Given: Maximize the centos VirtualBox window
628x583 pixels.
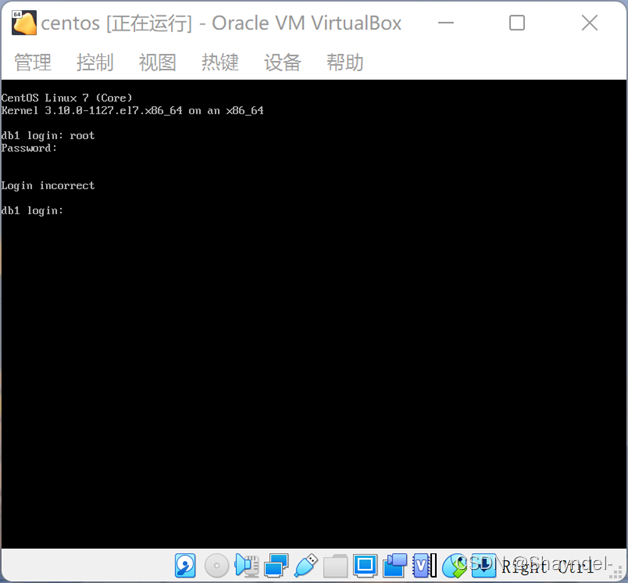Looking at the screenshot, I should pos(517,23).
